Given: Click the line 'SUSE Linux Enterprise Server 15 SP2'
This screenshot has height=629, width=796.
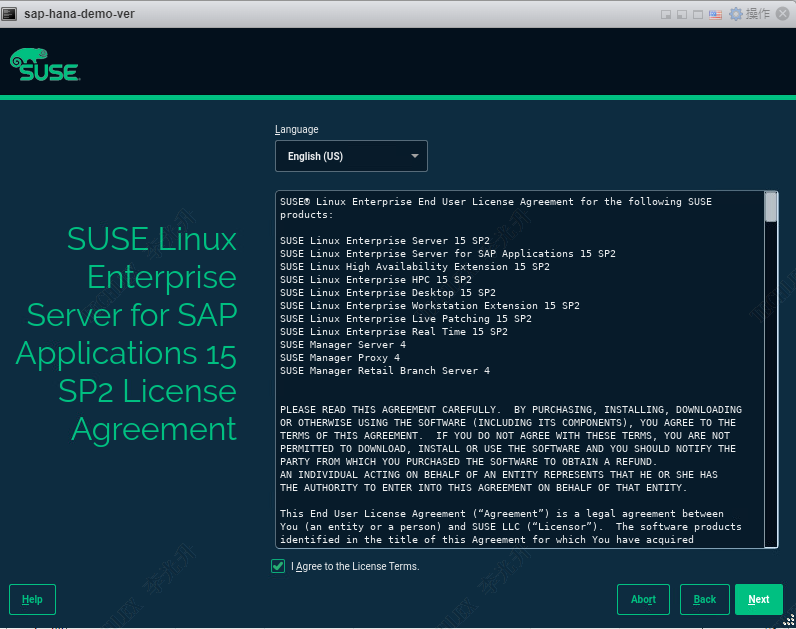Looking at the screenshot, I should (385, 241).
